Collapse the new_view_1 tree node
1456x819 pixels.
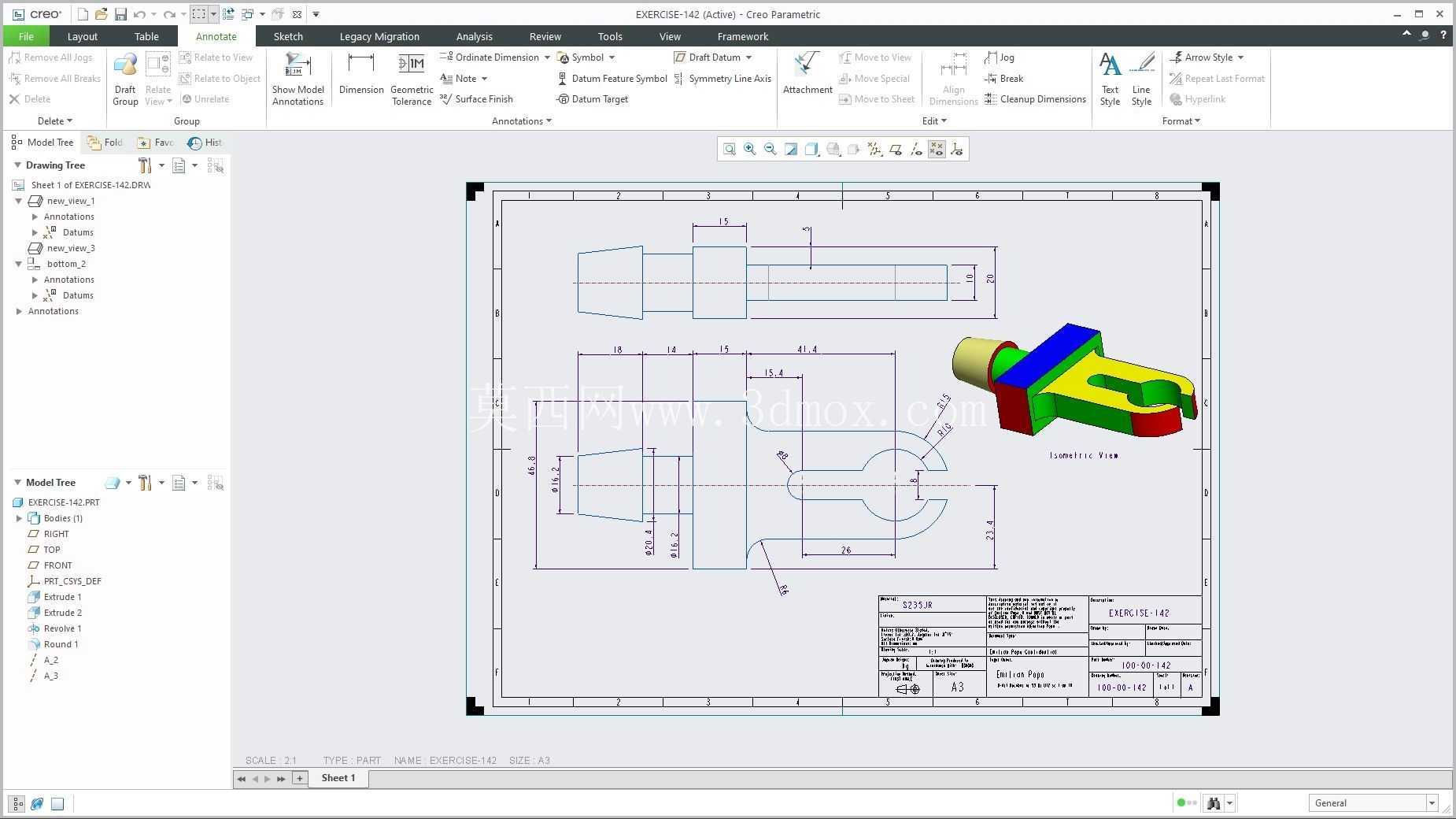tap(19, 201)
